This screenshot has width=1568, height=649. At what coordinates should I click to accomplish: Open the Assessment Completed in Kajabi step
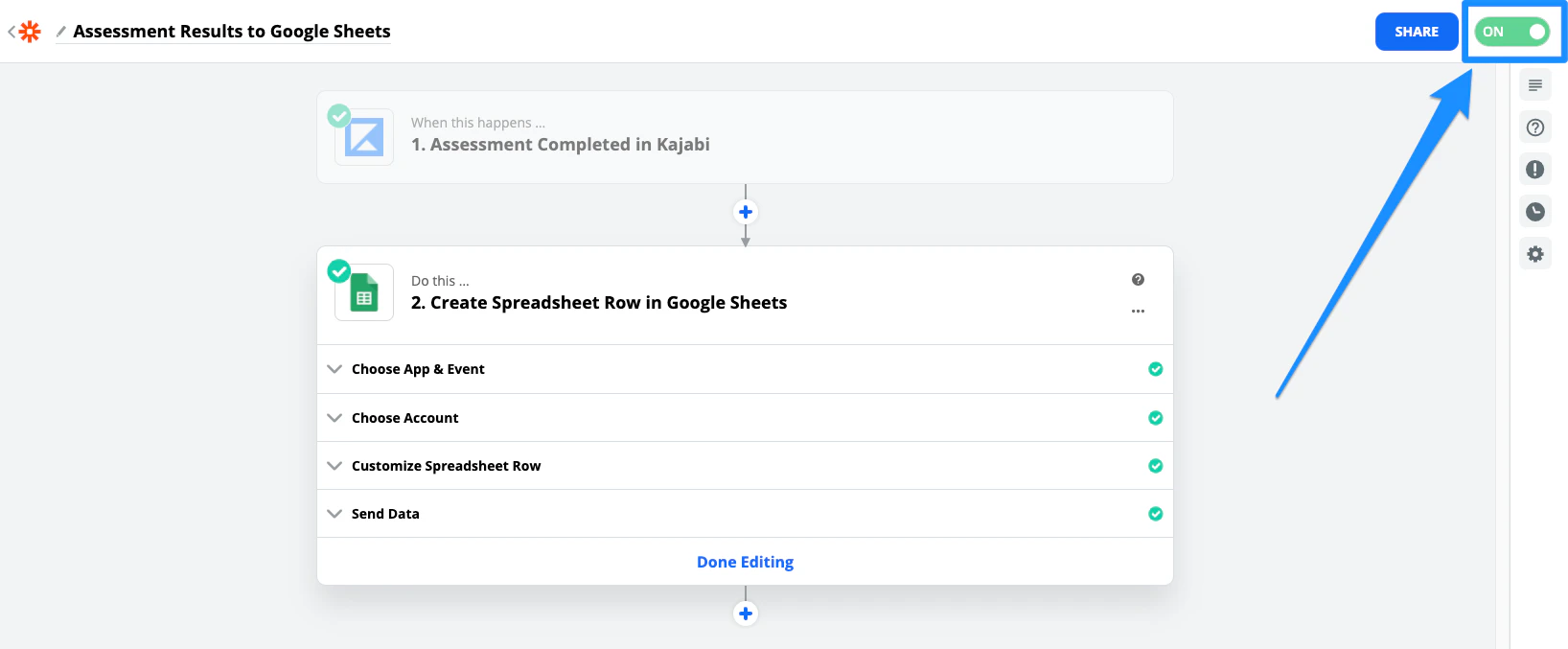pos(561,144)
